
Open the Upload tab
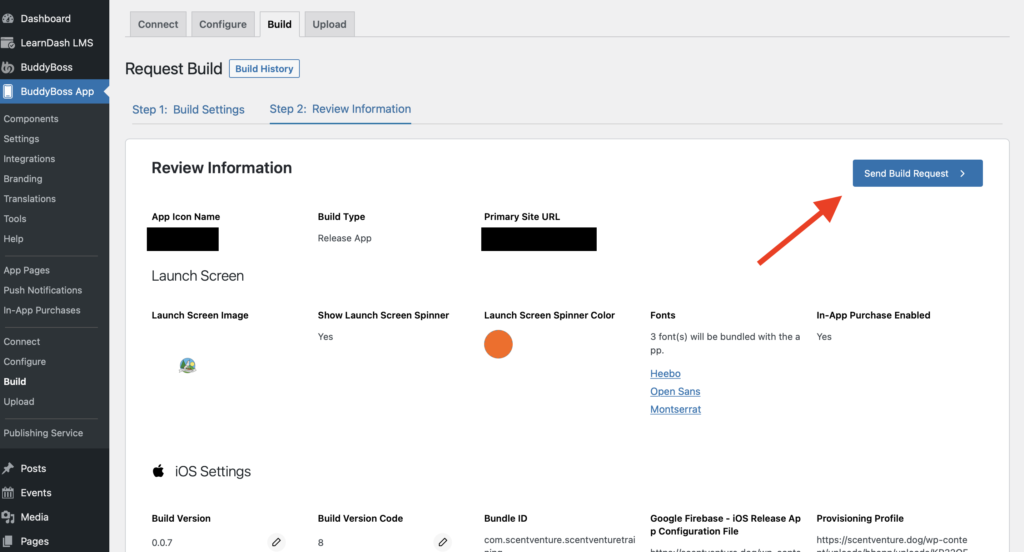point(329,24)
